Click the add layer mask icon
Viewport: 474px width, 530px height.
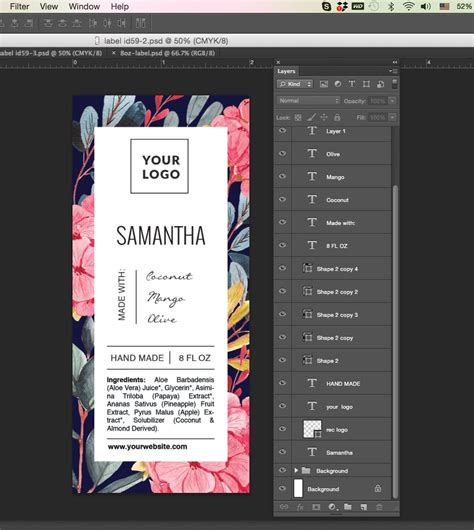point(316,507)
